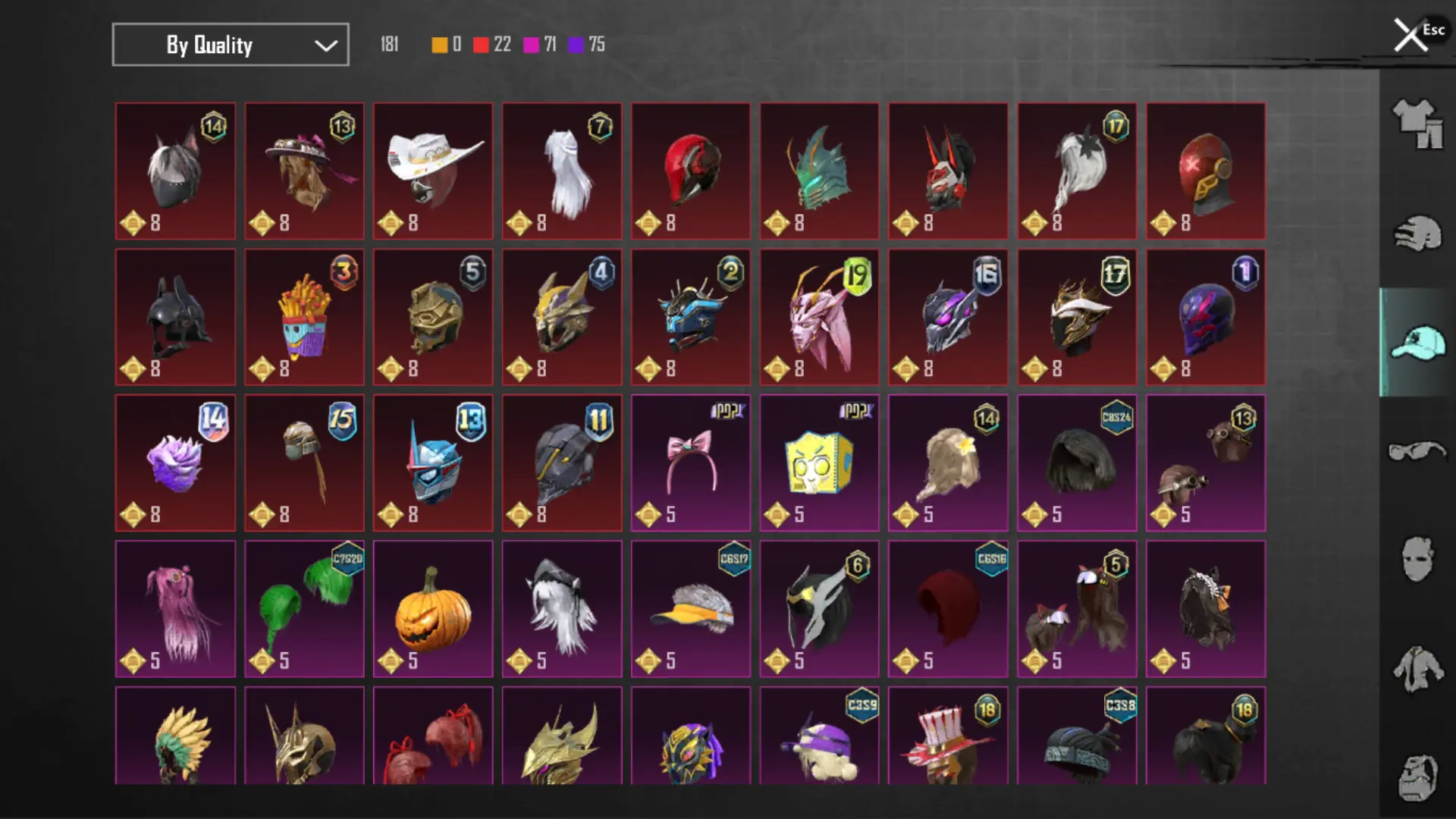Choose the jack-o-lantern pumpkin head item

point(433,609)
